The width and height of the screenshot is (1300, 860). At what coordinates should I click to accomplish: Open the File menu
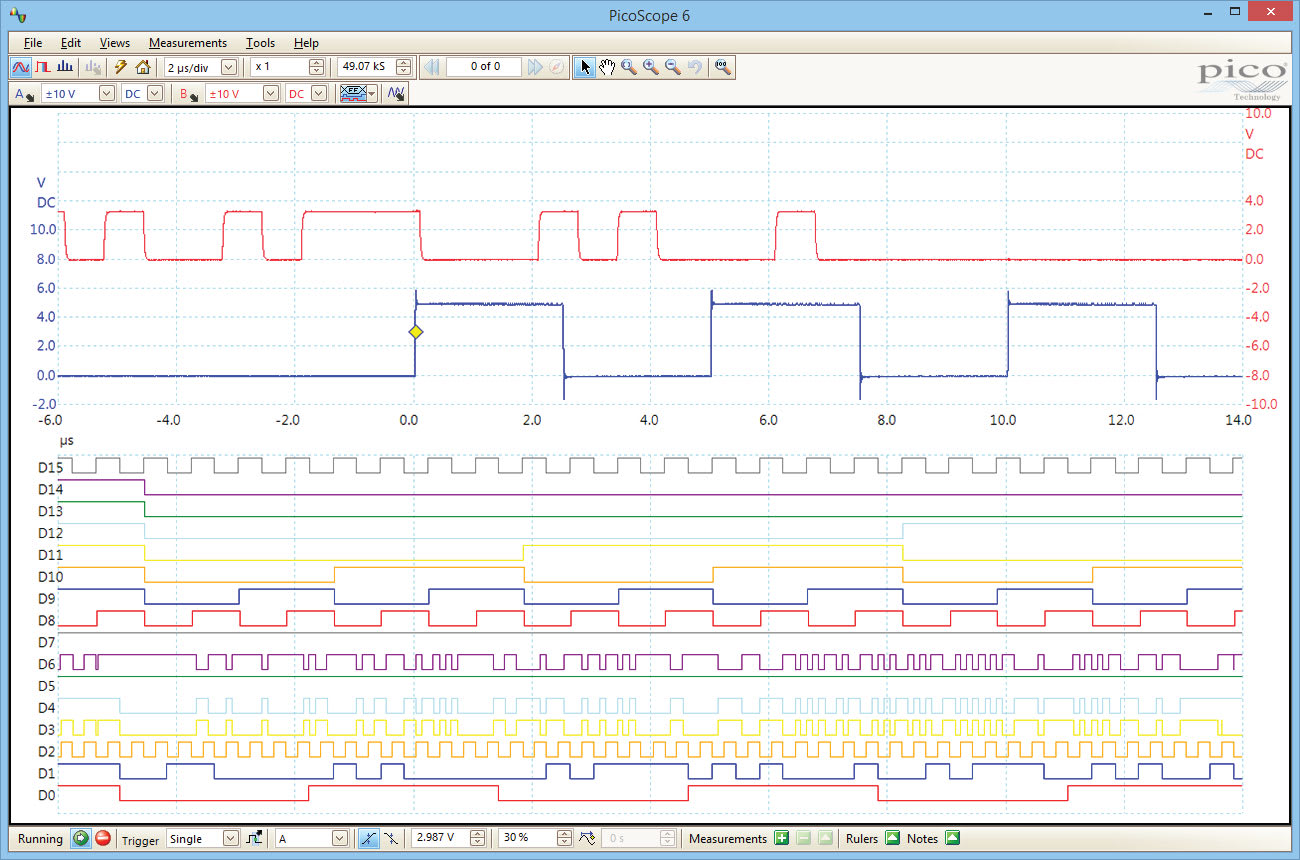[33, 43]
